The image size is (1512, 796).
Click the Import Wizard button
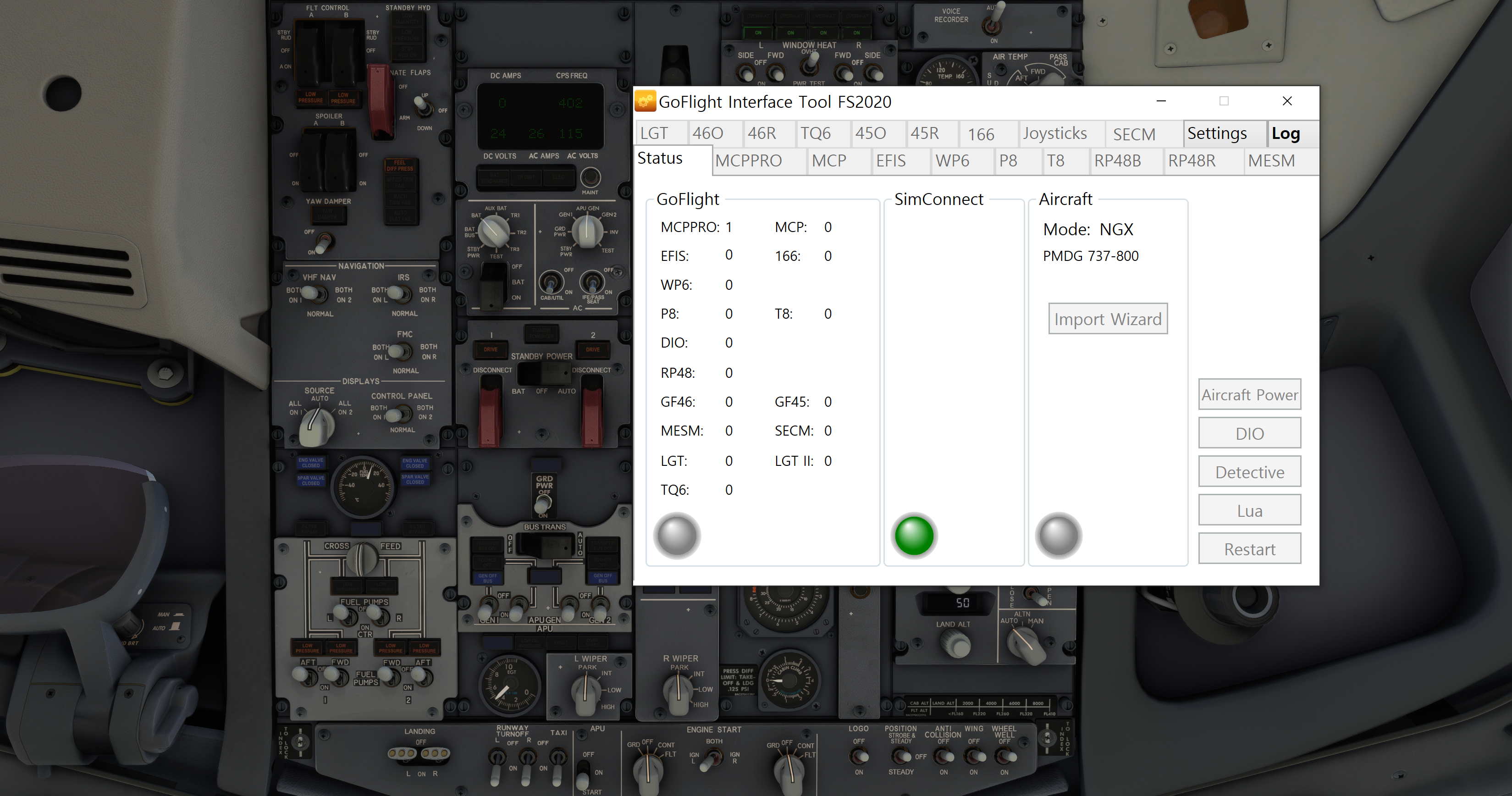[1108, 319]
